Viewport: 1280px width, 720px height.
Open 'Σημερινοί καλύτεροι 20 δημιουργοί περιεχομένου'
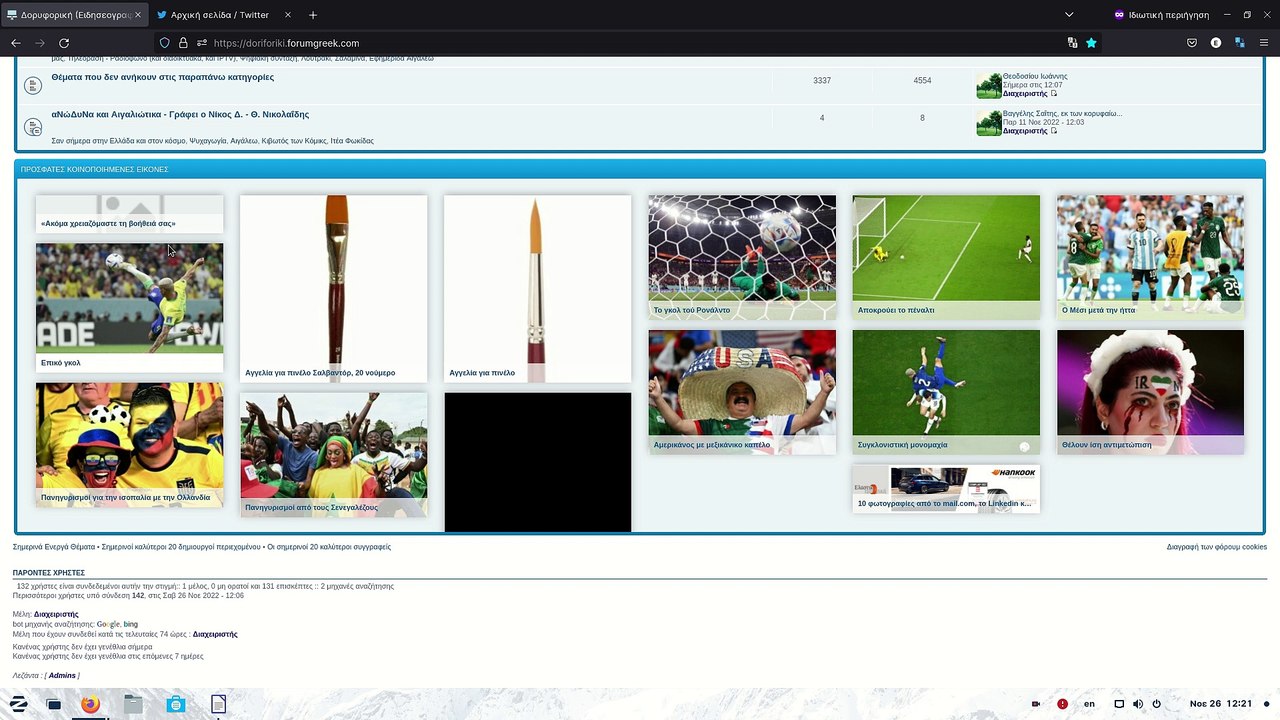[181, 547]
